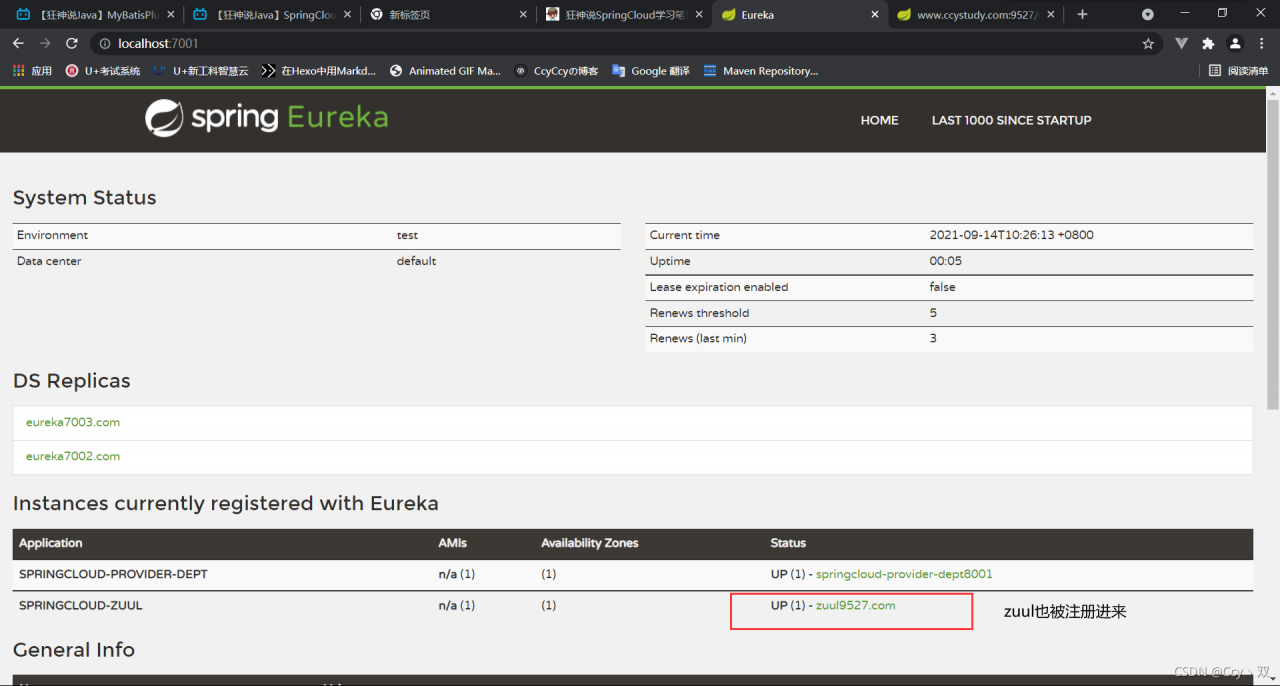This screenshot has width=1280, height=686.
Task: Click the Status column header
Action: pos(788,543)
